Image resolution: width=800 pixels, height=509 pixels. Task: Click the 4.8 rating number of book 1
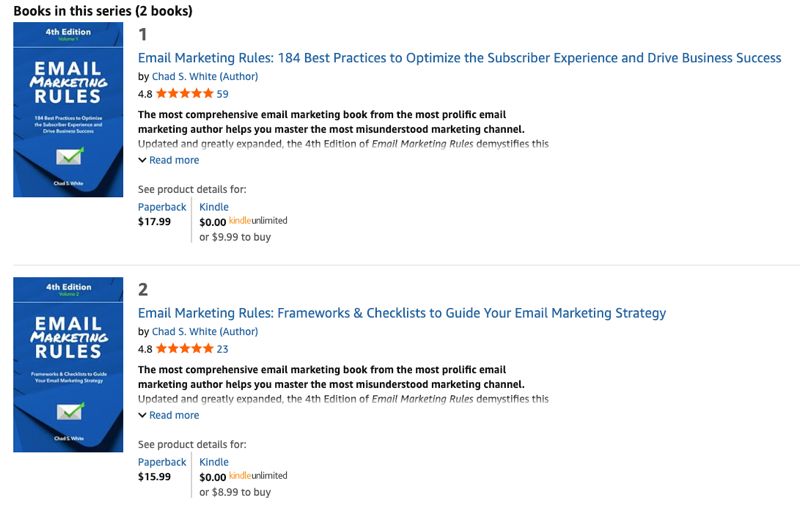coord(145,94)
